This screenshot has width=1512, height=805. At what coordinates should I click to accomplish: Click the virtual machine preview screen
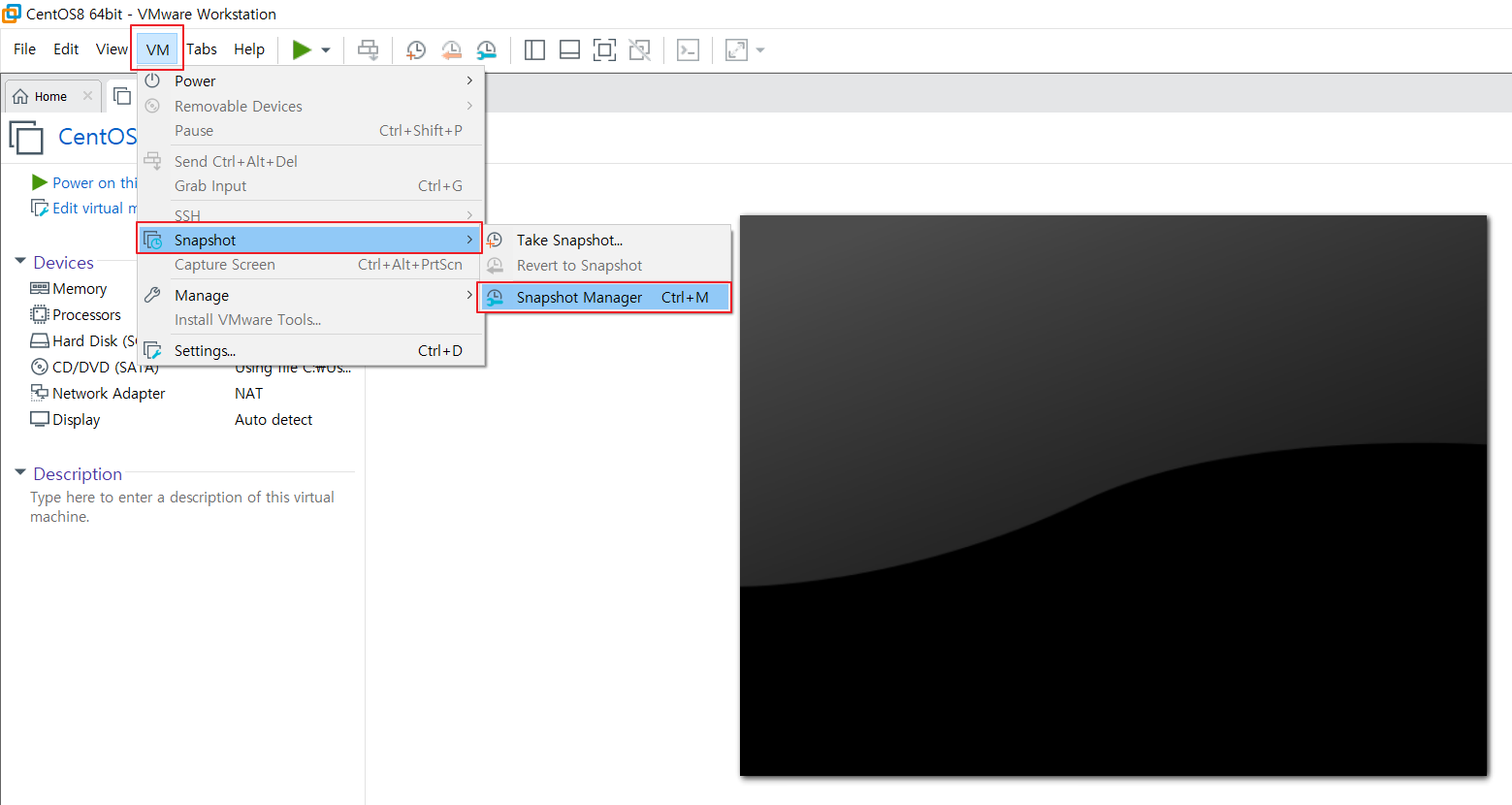[x=1113, y=496]
